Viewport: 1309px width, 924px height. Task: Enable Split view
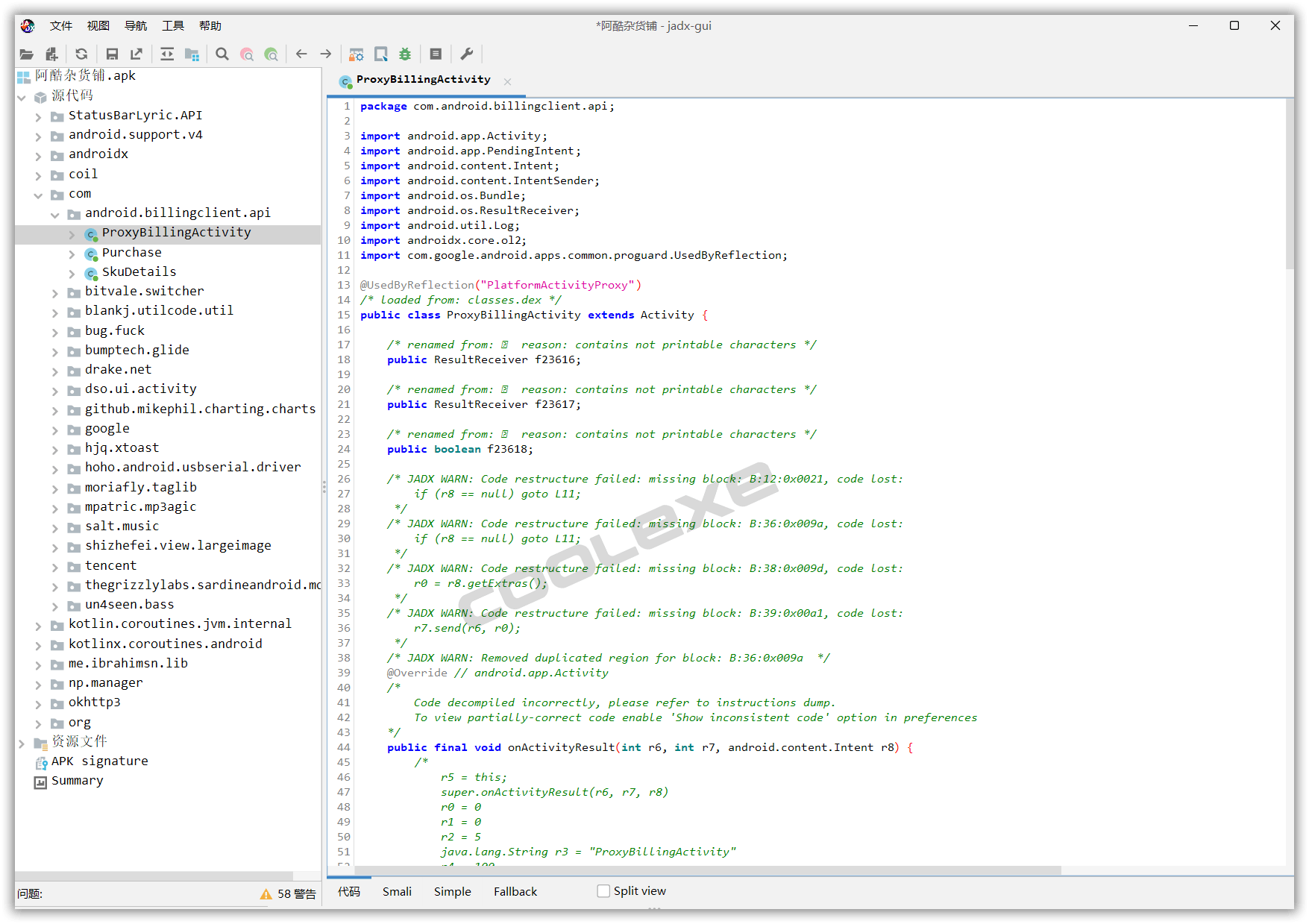click(603, 890)
